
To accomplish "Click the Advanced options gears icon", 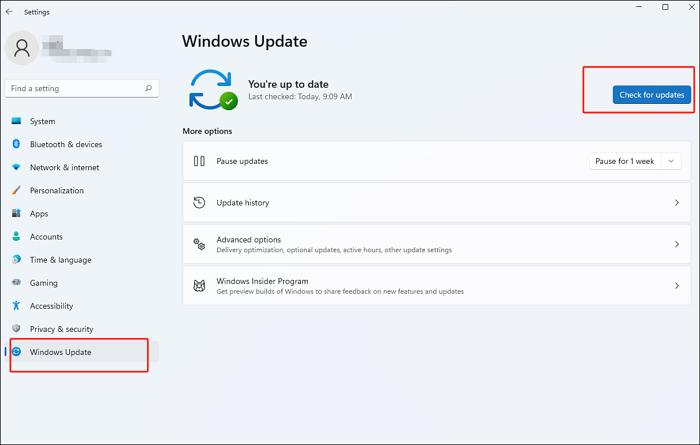I will (199, 244).
